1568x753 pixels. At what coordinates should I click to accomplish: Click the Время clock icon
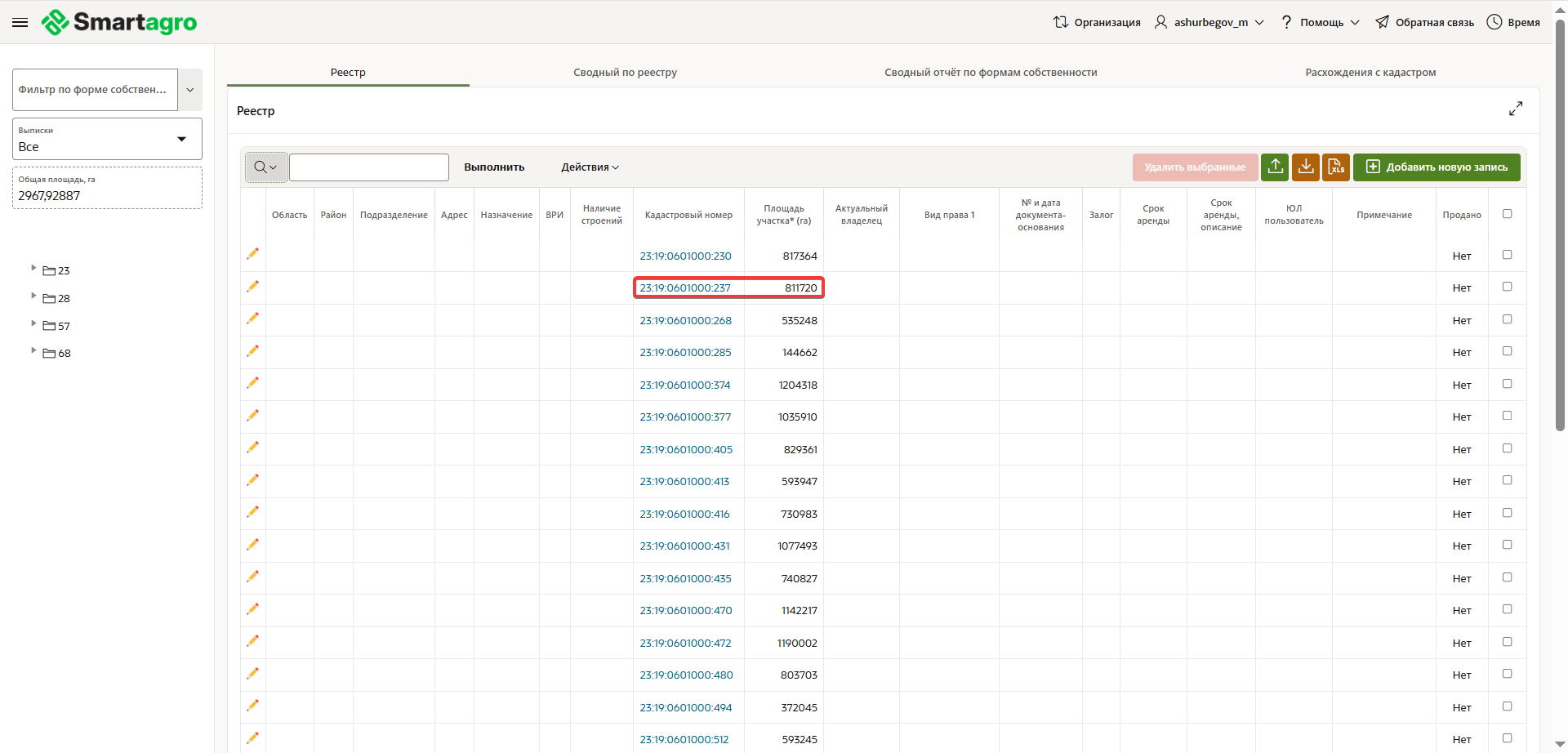point(1494,22)
